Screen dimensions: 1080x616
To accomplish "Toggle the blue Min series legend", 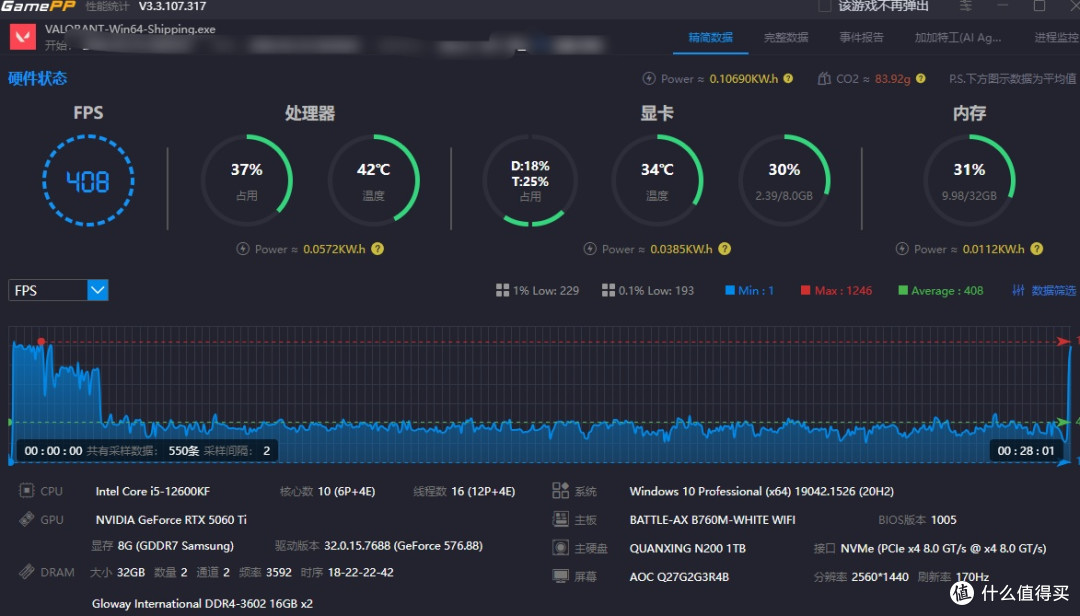I will [x=749, y=291].
